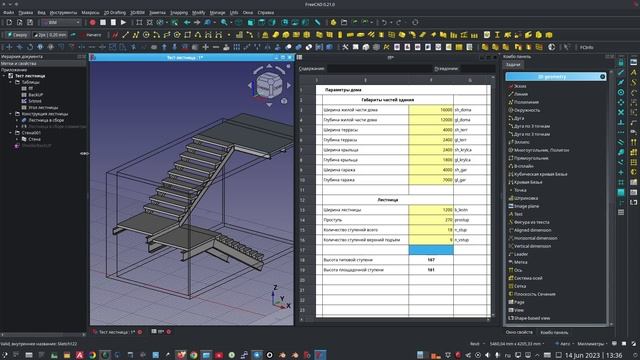
Task: Select the Draft line tool icon
Action: click(x=125, y=35)
